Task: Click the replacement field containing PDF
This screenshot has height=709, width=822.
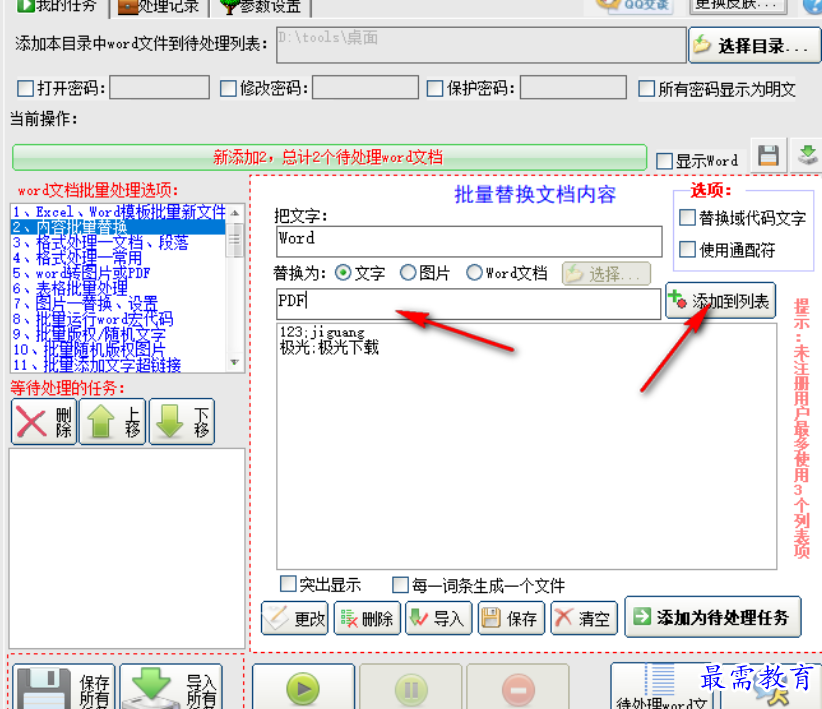Action: [x=468, y=304]
